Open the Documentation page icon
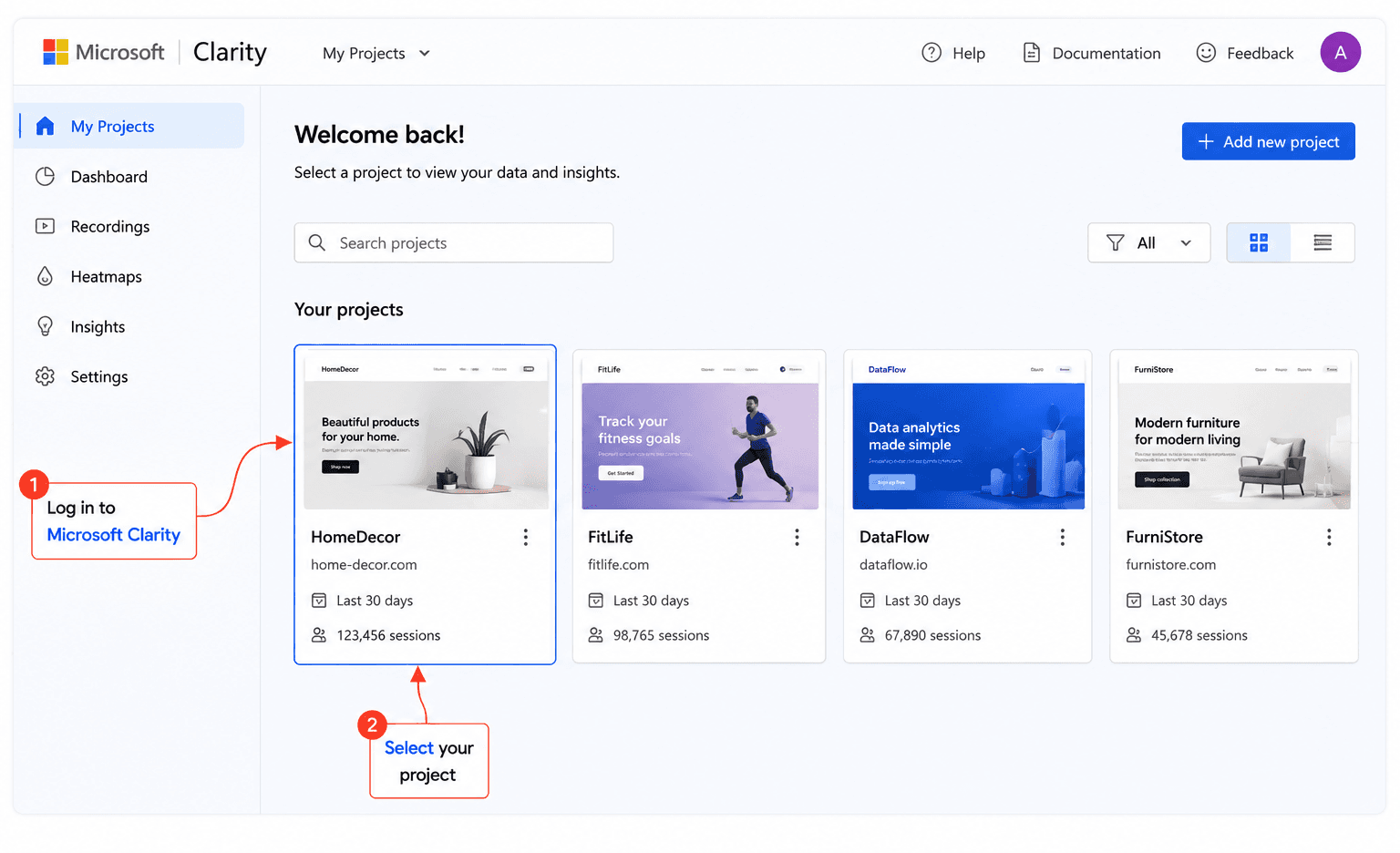This screenshot has width=1400, height=853. pos(1032,53)
